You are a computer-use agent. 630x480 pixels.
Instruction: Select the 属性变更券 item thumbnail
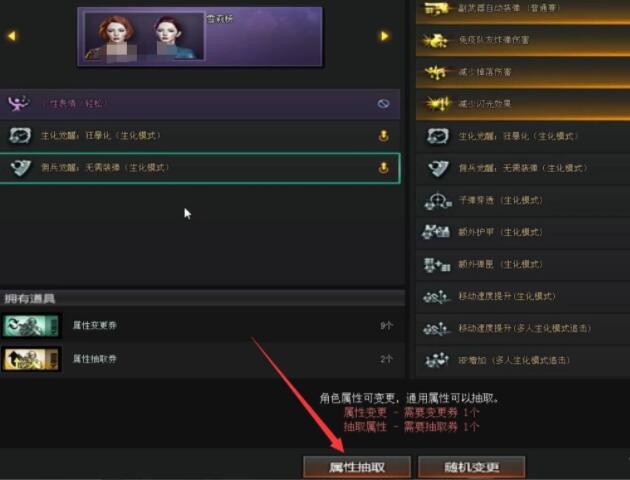point(31,325)
